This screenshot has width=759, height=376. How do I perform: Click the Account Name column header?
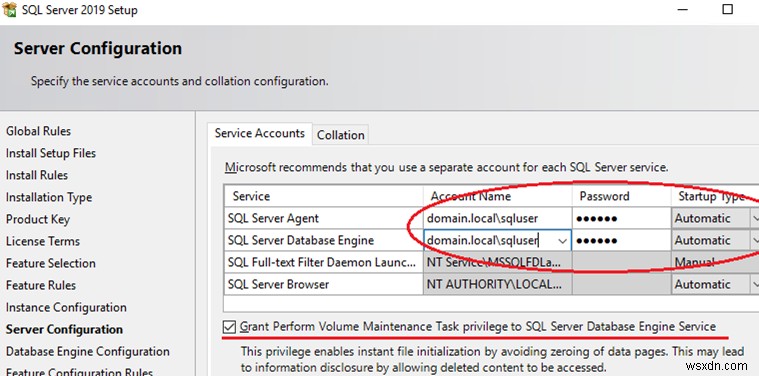point(498,196)
